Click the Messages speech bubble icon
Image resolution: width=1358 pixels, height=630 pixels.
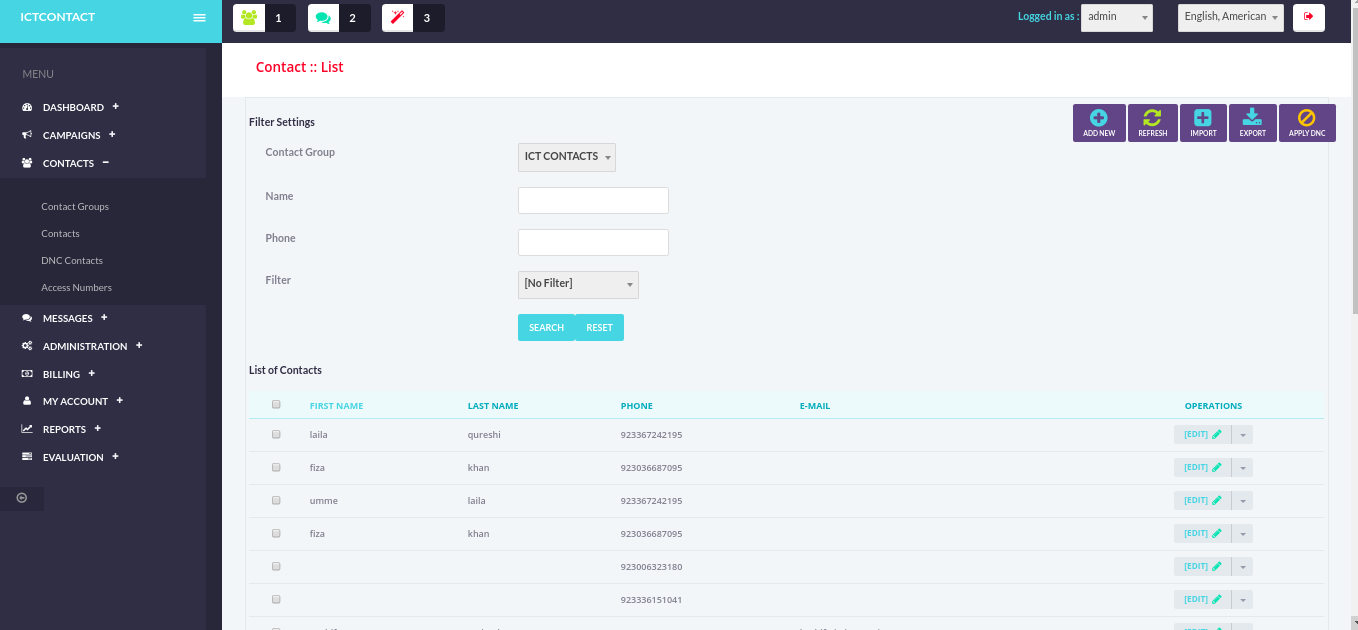[x=27, y=318]
